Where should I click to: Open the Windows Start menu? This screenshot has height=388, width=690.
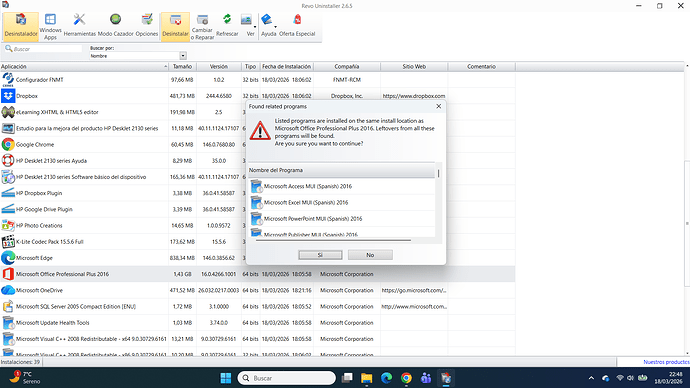pos(226,378)
